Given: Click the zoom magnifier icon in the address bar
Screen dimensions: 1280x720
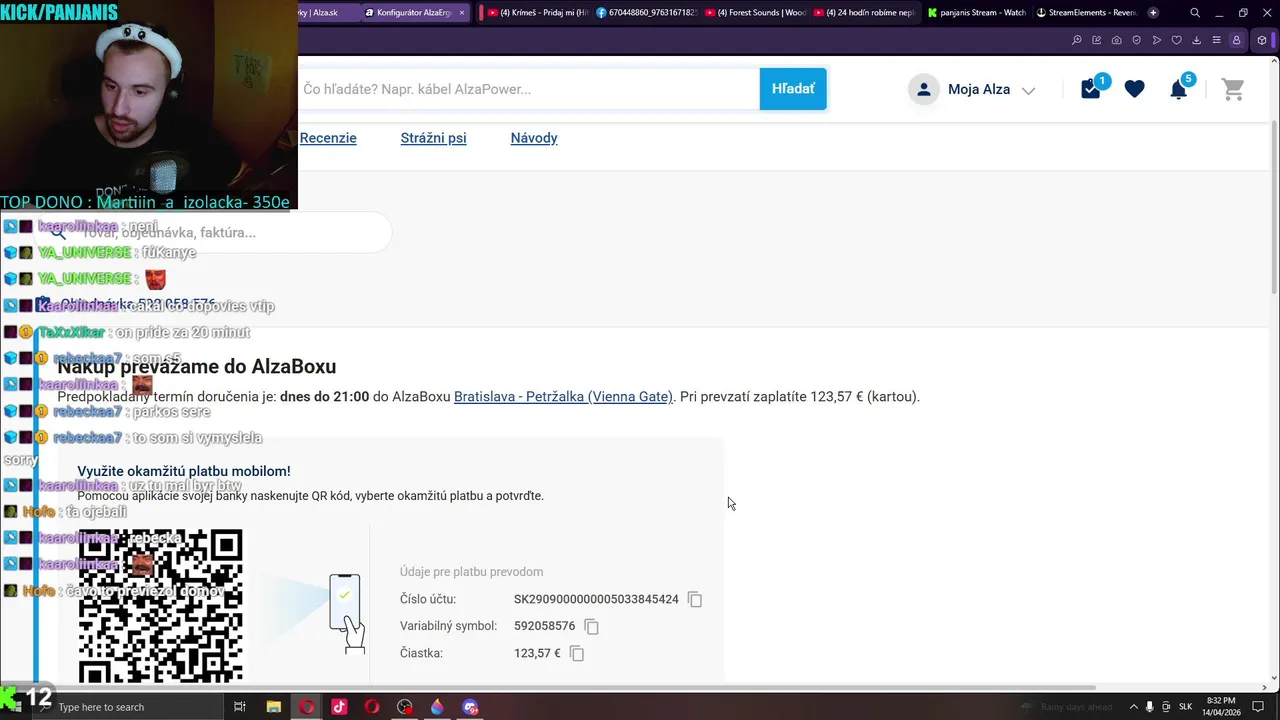Looking at the screenshot, I should tap(1077, 40).
